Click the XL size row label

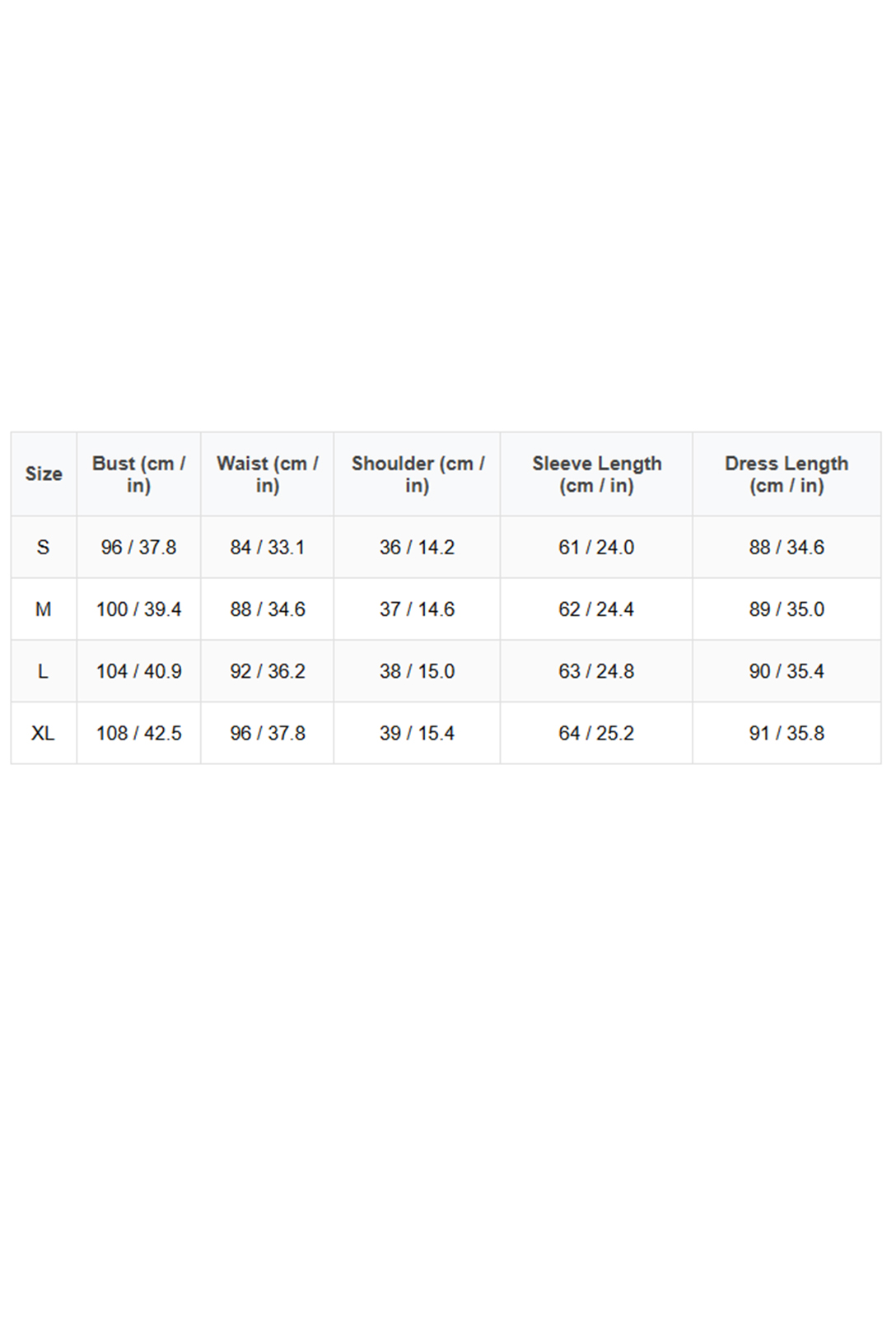point(44,733)
